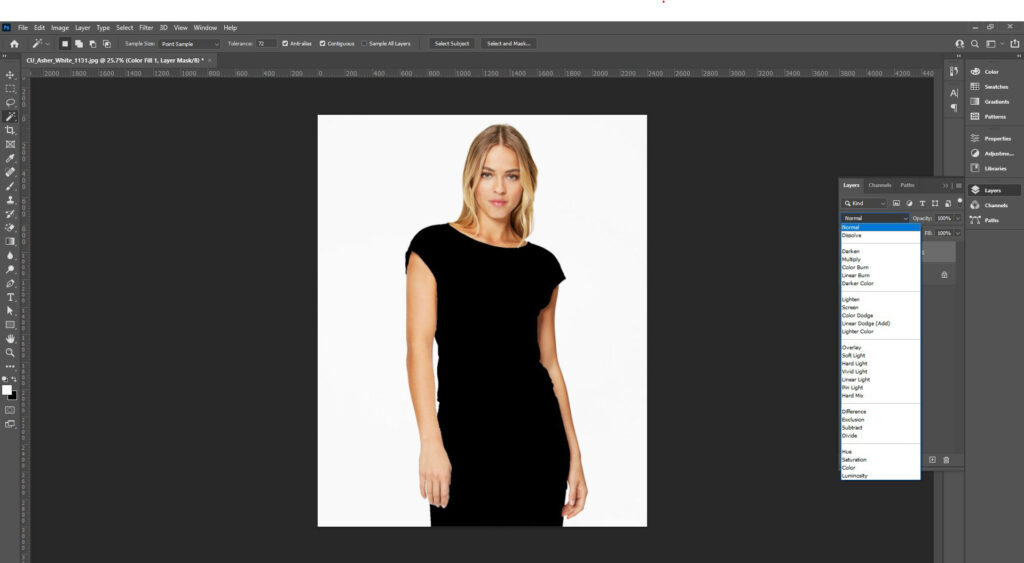This screenshot has width=1024, height=563.
Task: Select the Rectangular Marquee tool
Action: [10, 89]
